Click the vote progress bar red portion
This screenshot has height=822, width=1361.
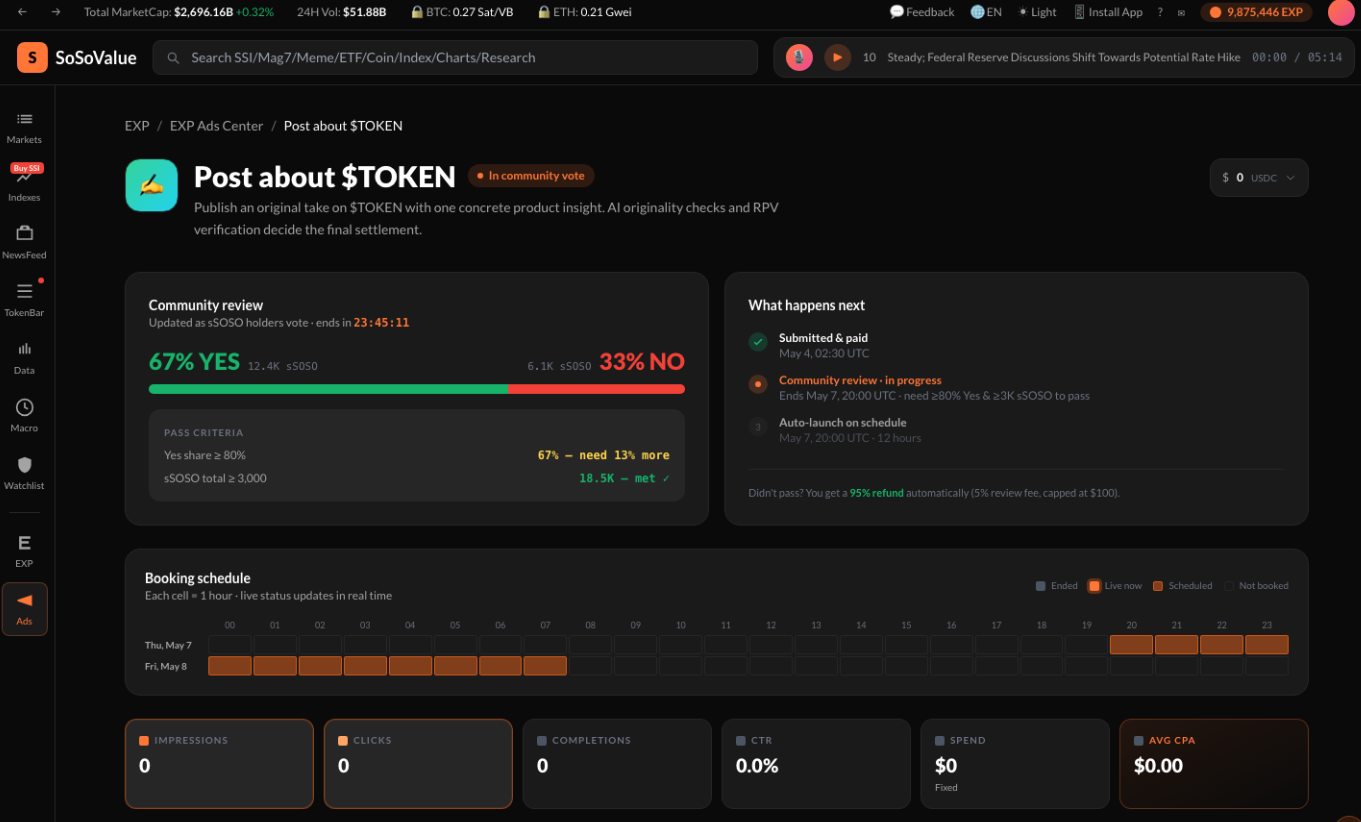coord(596,389)
